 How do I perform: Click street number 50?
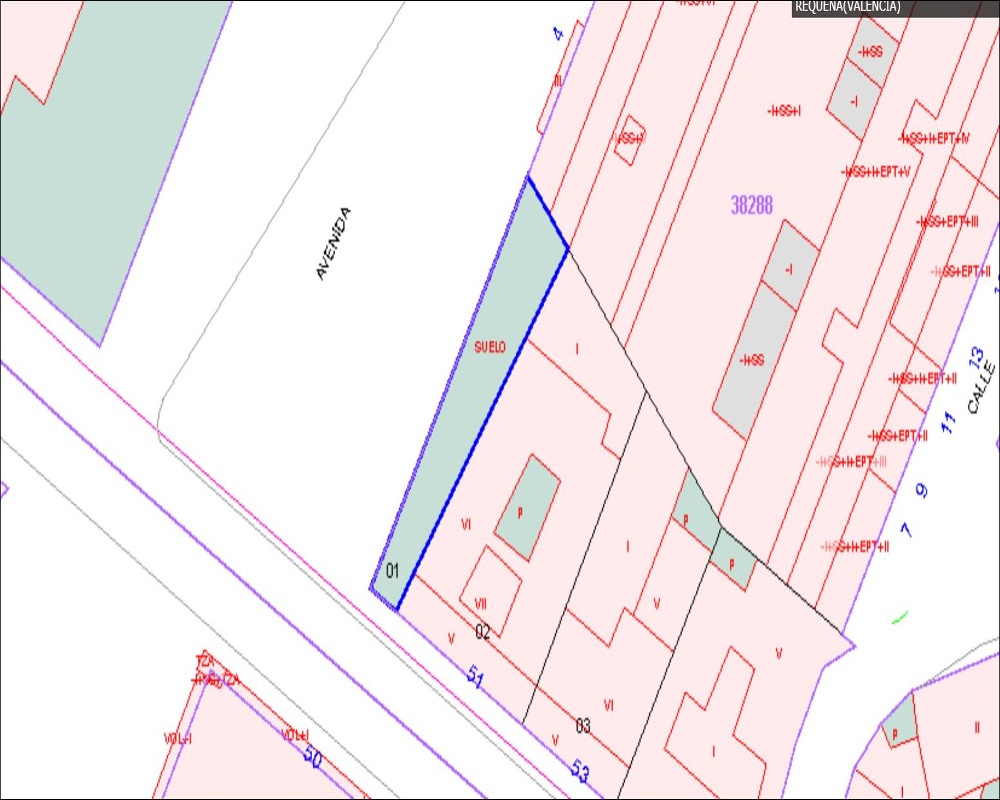(x=312, y=760)
